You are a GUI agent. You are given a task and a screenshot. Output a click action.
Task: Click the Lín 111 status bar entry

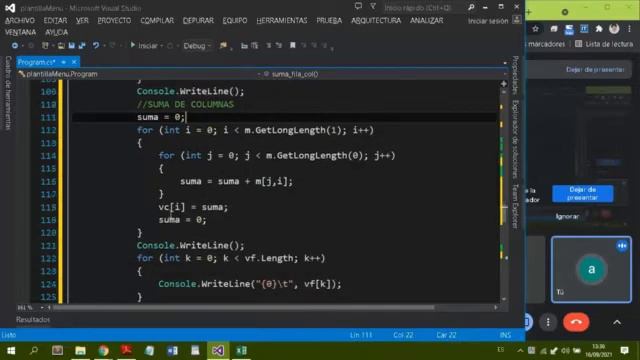pos(361,335)
